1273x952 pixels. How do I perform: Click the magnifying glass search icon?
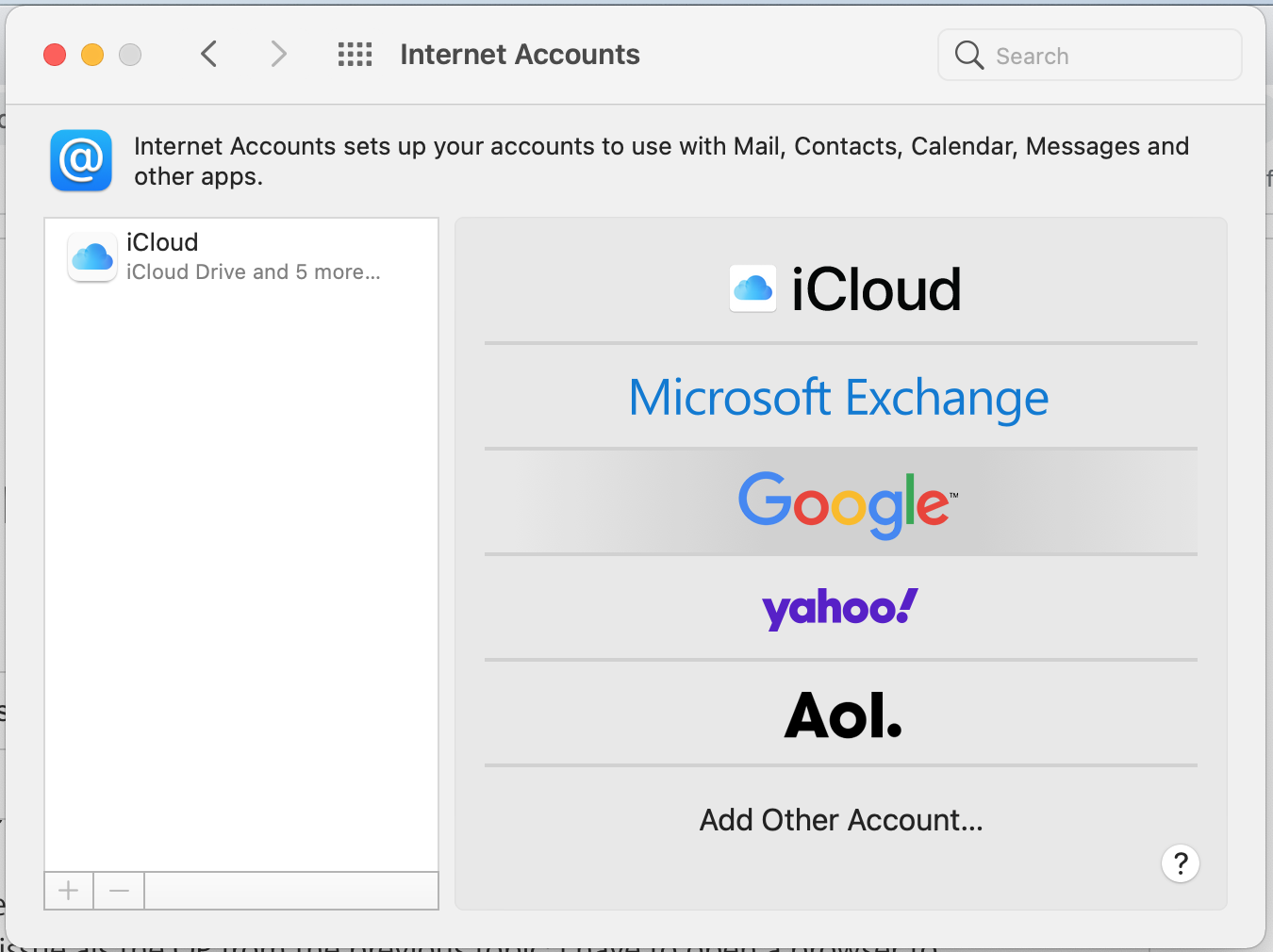pos(968,55)
